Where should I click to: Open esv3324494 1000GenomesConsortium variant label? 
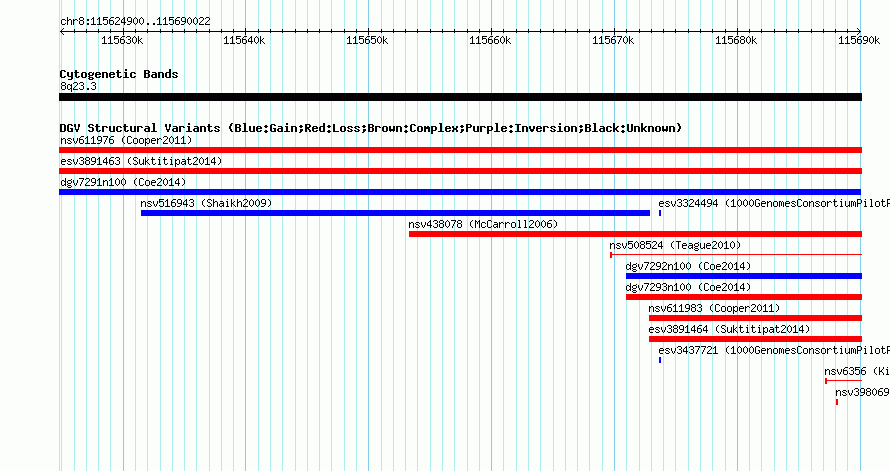click(774, 203)
